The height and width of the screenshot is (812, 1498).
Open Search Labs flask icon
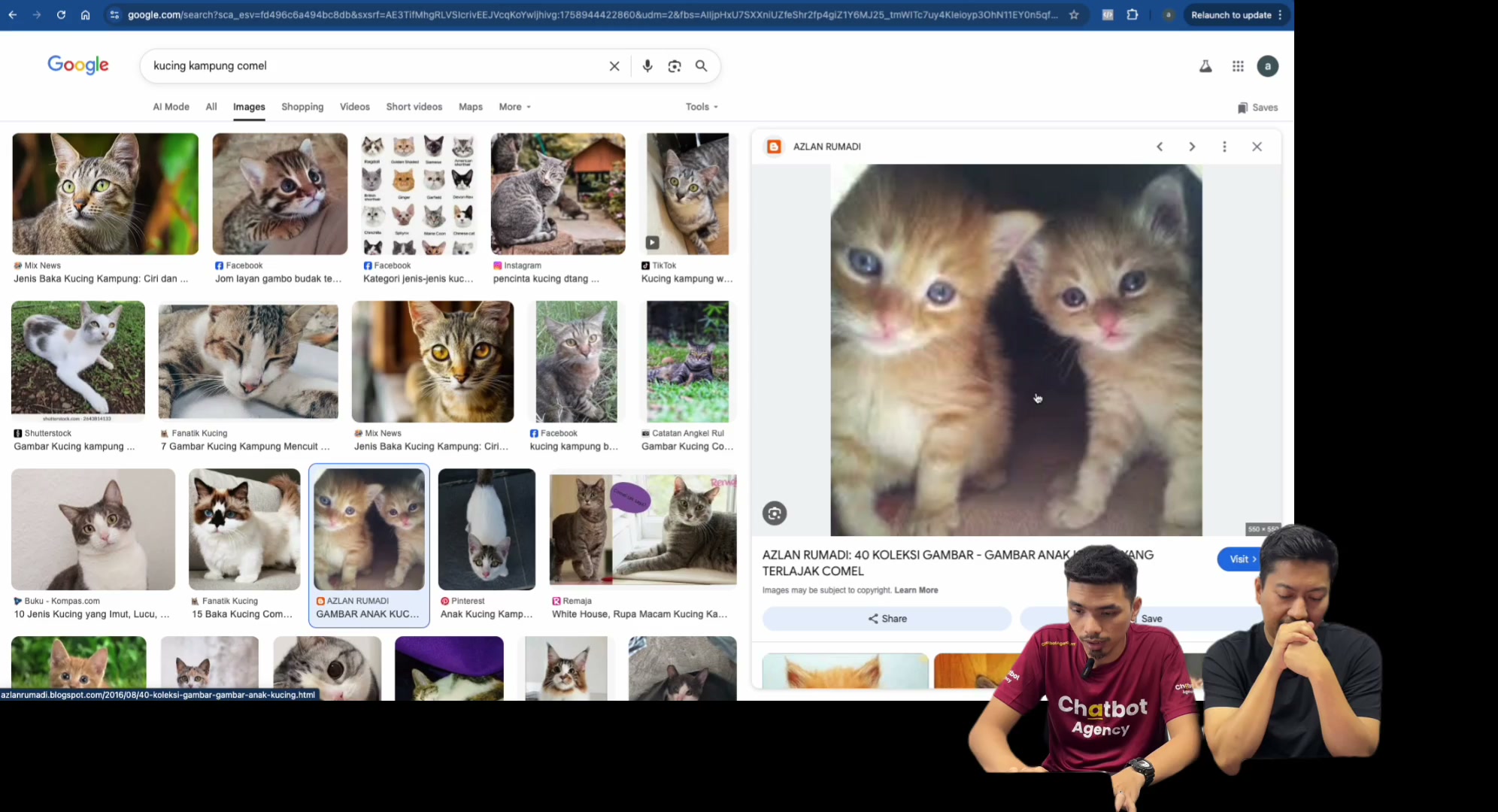point(1205,66)
